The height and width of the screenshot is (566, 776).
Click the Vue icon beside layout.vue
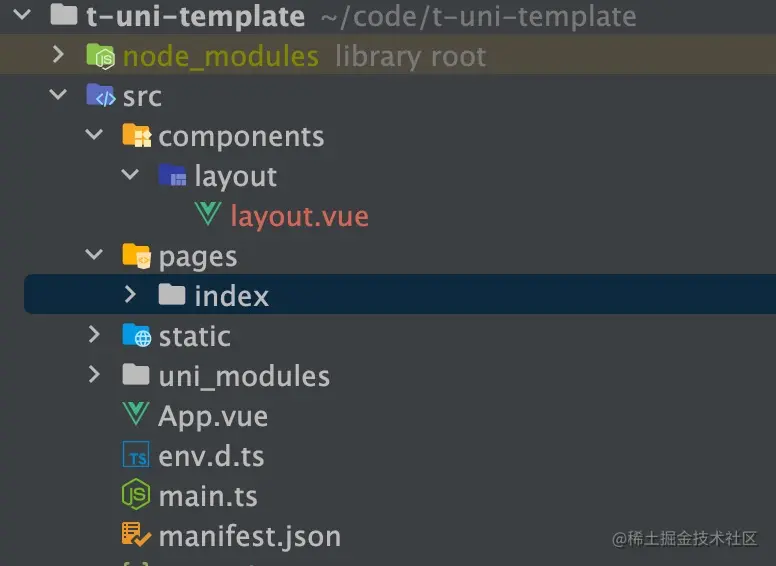click(x=208, y=215)
